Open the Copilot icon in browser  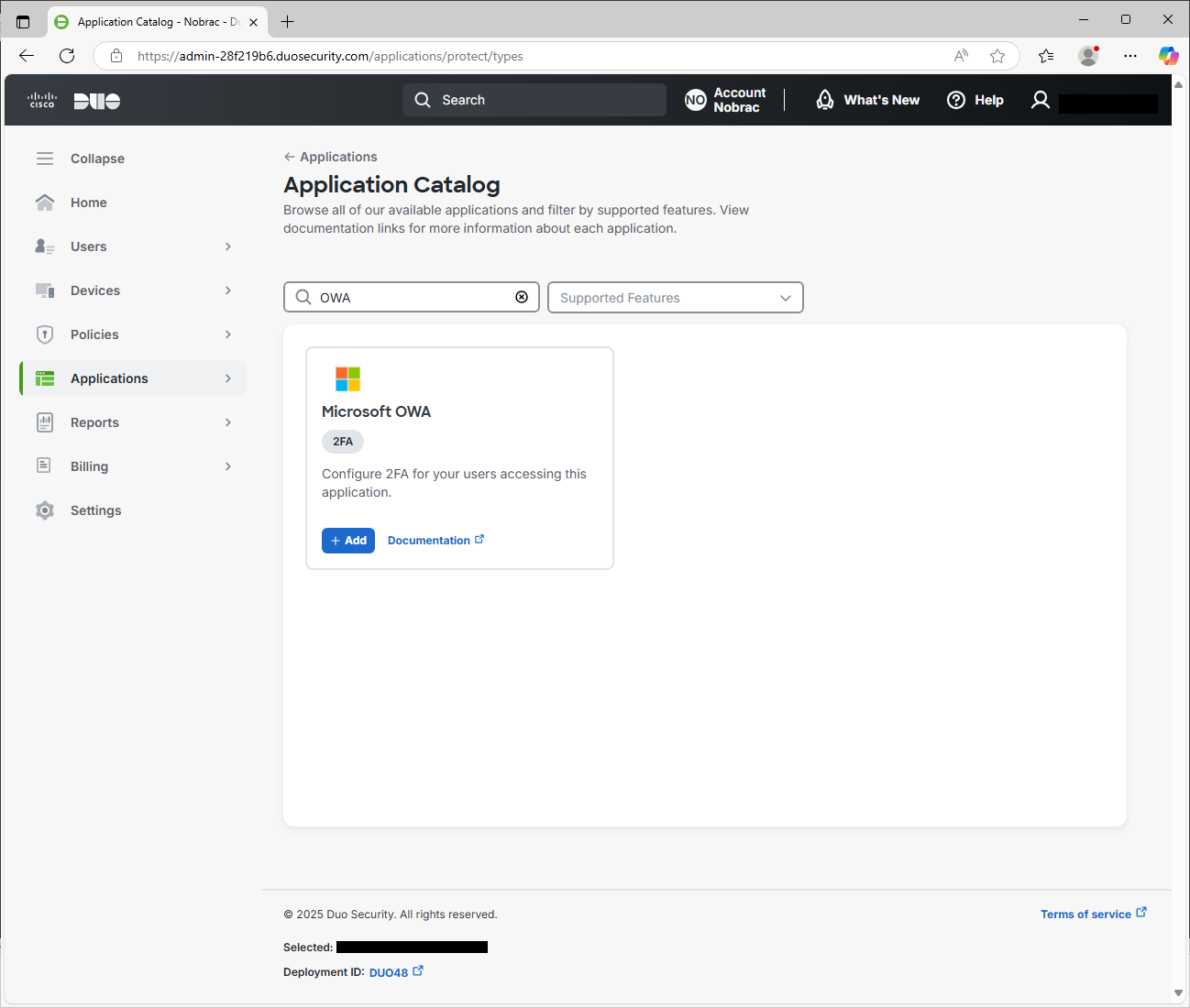[x=1168, y=56]
